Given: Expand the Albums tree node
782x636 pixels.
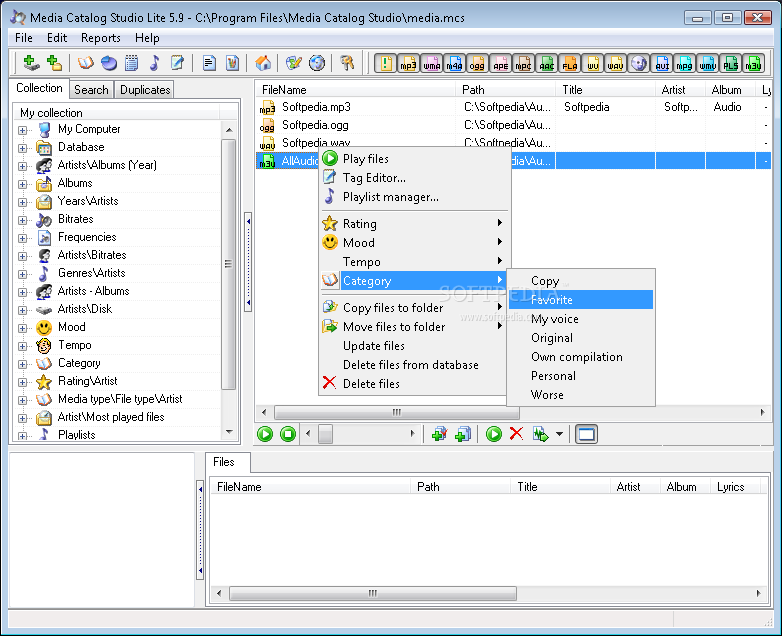Looking at the screenshot, I should [22, 184].
